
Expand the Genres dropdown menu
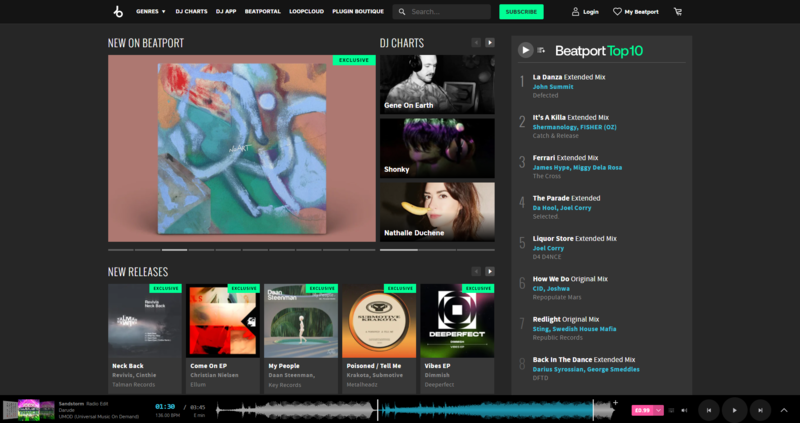click(x=150, y=12)
